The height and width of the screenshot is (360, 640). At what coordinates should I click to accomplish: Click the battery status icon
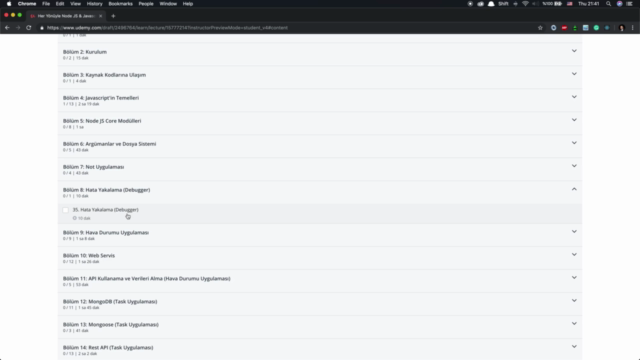558,4
